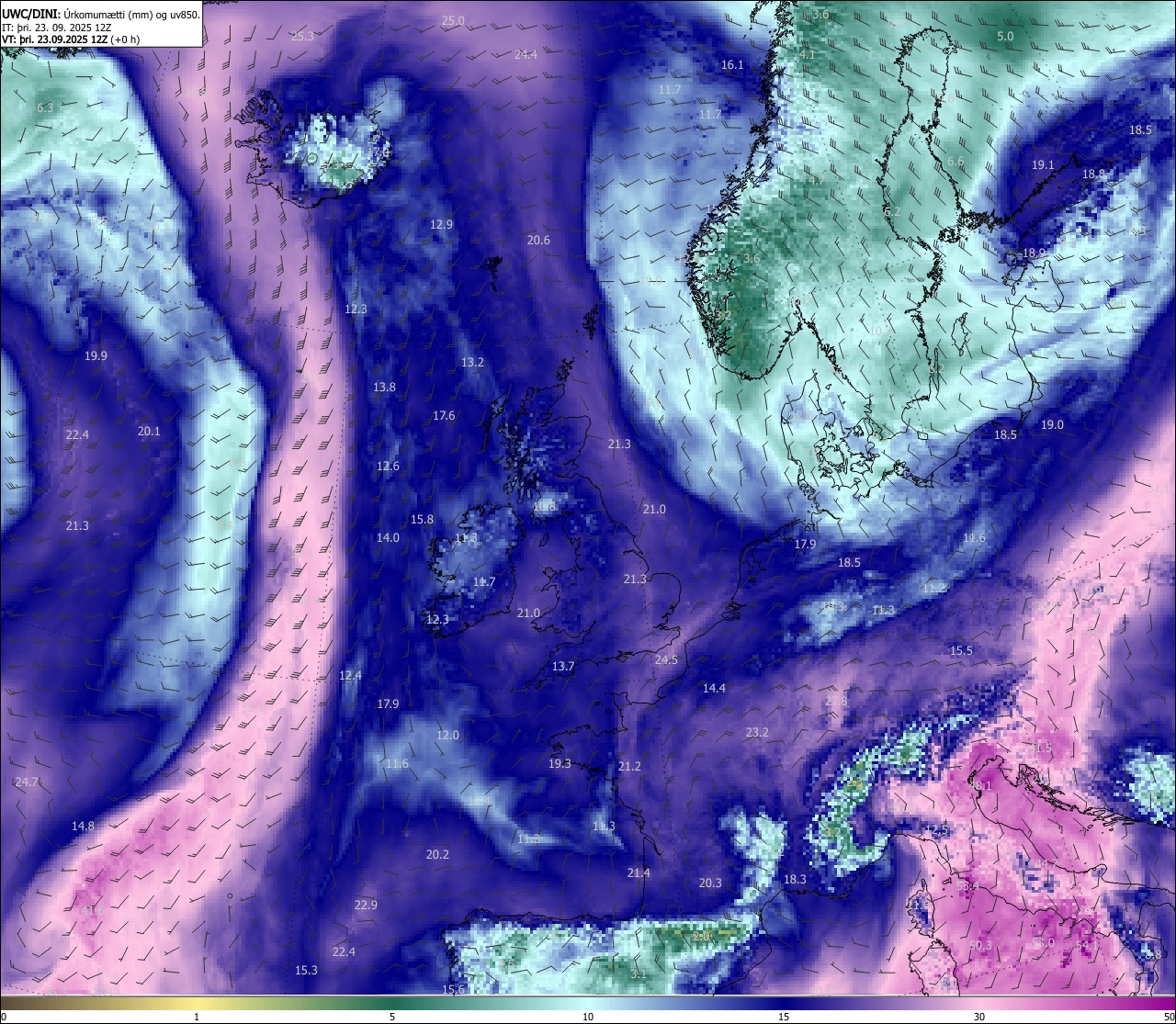Viewport: 1176px width, 1024px height.
Task: Click the 23.2 value label
Action: pos(757,732)
